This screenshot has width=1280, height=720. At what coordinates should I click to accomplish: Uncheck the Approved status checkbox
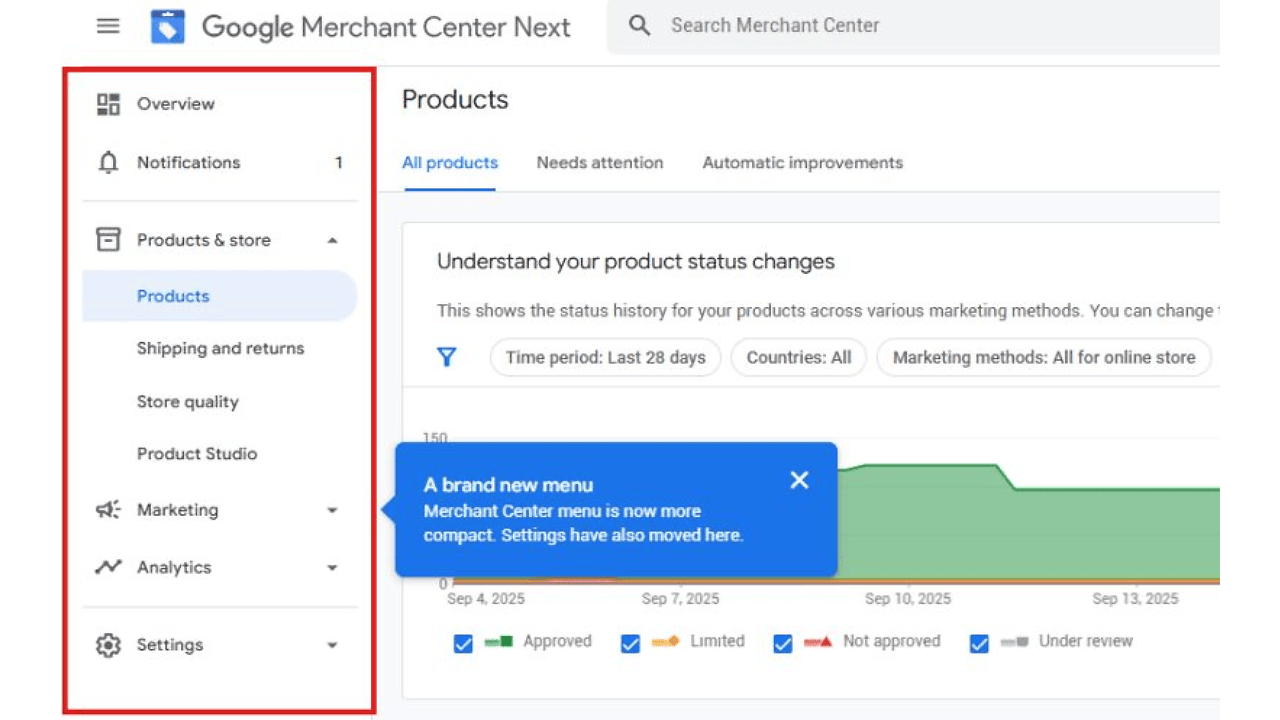pyautogui.click(x=463, y=643)
